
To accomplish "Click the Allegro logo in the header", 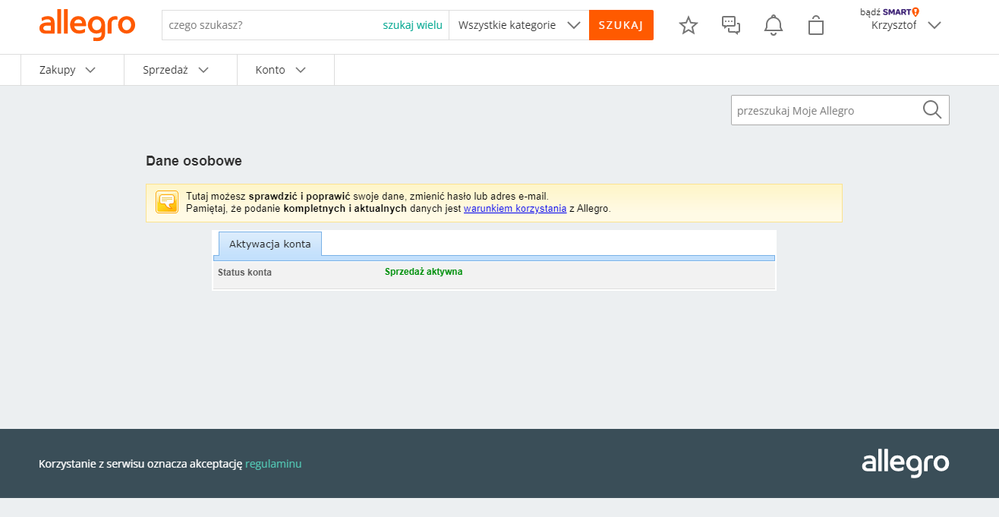I will pos(87,25).
